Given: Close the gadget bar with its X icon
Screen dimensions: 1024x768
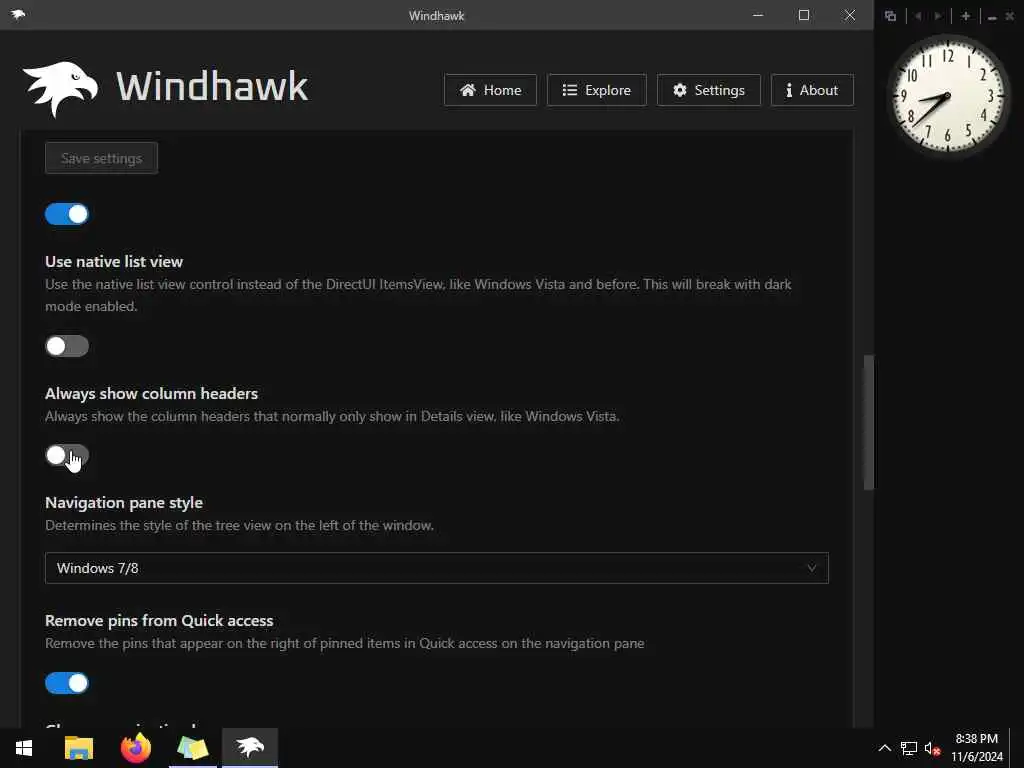Looking at the screenshot, I should click(1010, 16).
